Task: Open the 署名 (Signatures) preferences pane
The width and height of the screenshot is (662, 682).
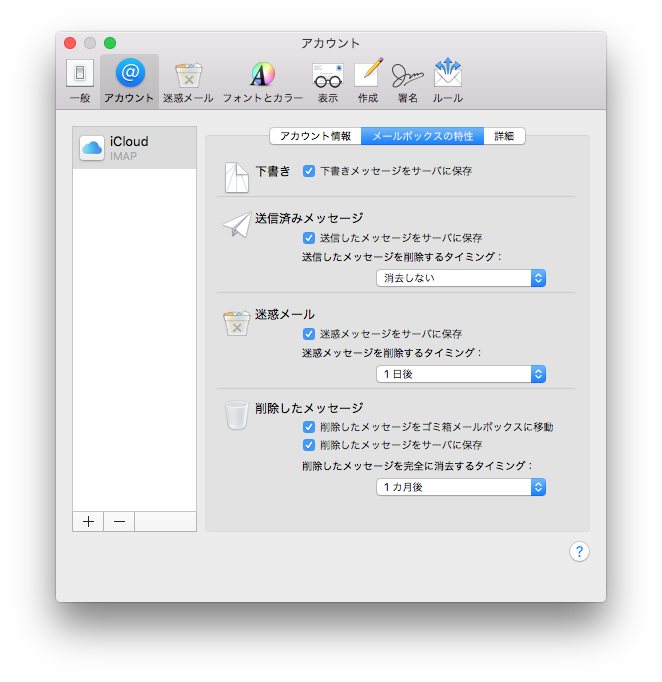Action: 407,80
